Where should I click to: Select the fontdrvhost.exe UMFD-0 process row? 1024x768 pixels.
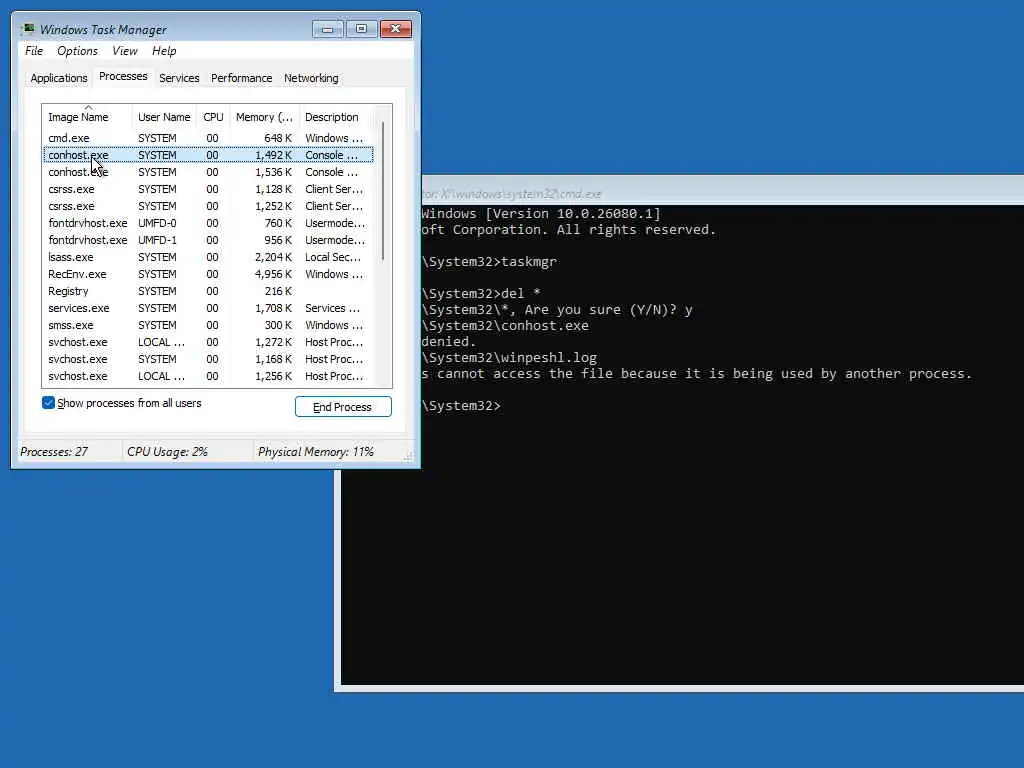(x=208, y=223)
